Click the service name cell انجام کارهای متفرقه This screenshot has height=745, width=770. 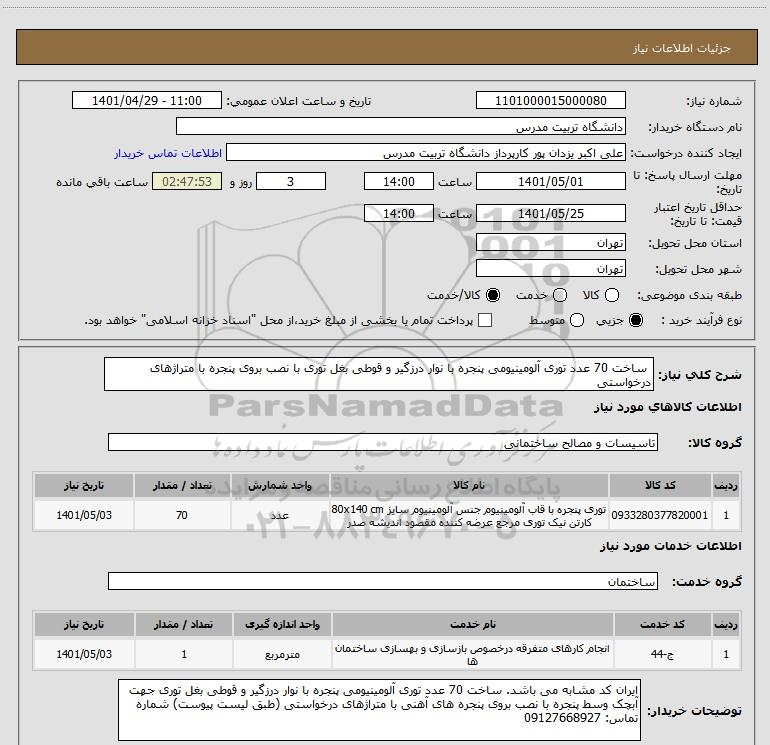(x=472, y=654)
